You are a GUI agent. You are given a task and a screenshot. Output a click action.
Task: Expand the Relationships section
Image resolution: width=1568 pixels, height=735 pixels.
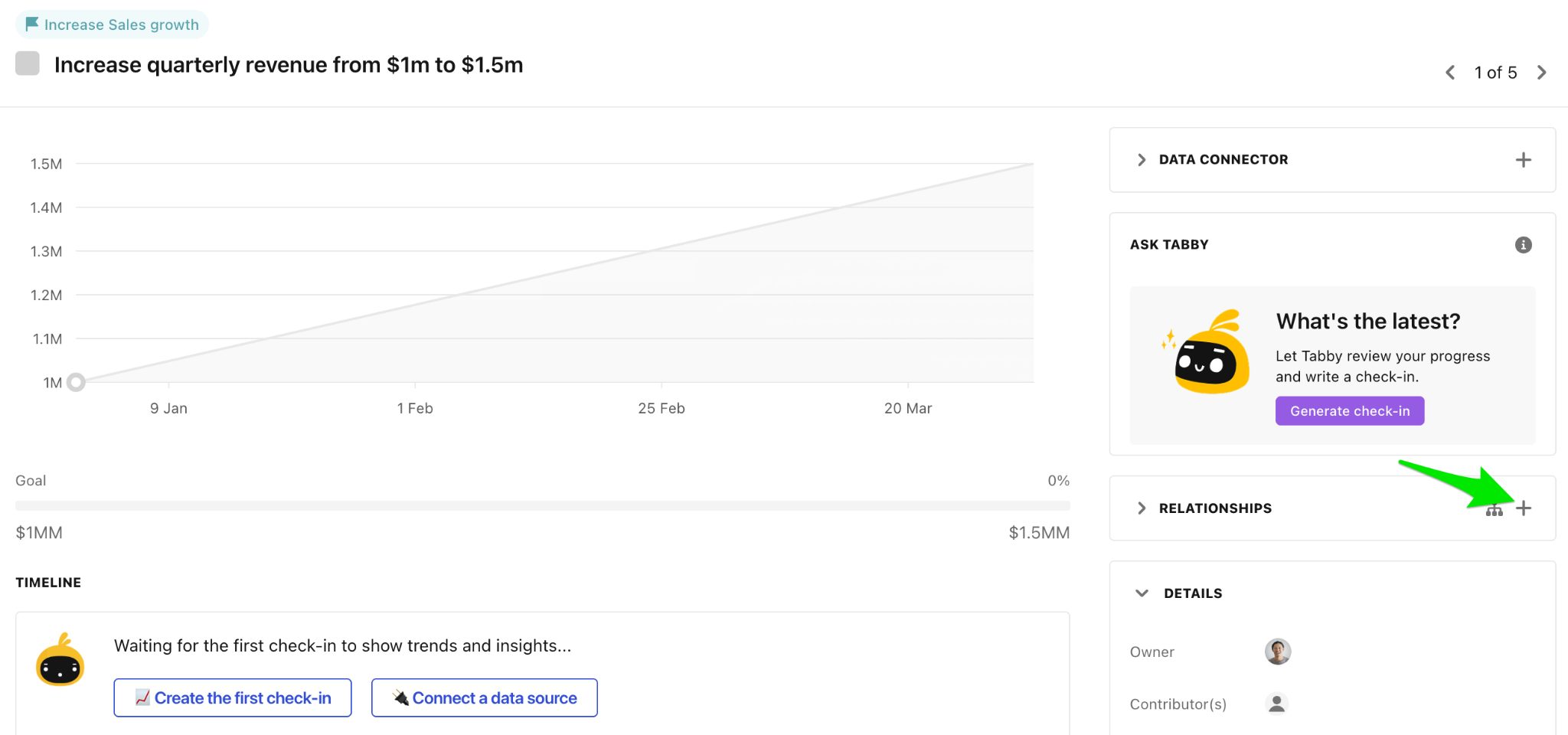tap(1142, 508)
